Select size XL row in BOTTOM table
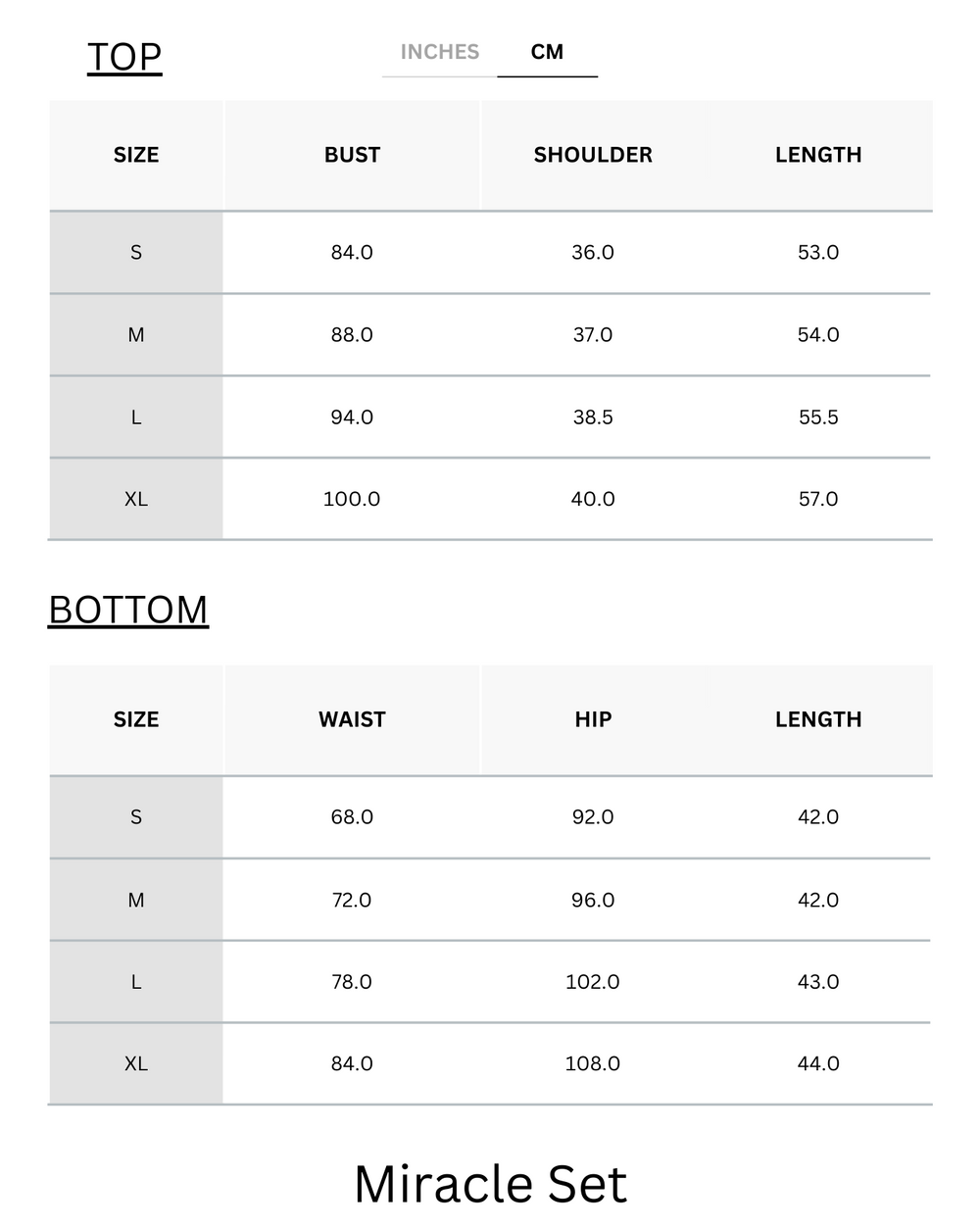This screenshot has height=1227, width=980. click(x=136, y=1064)
